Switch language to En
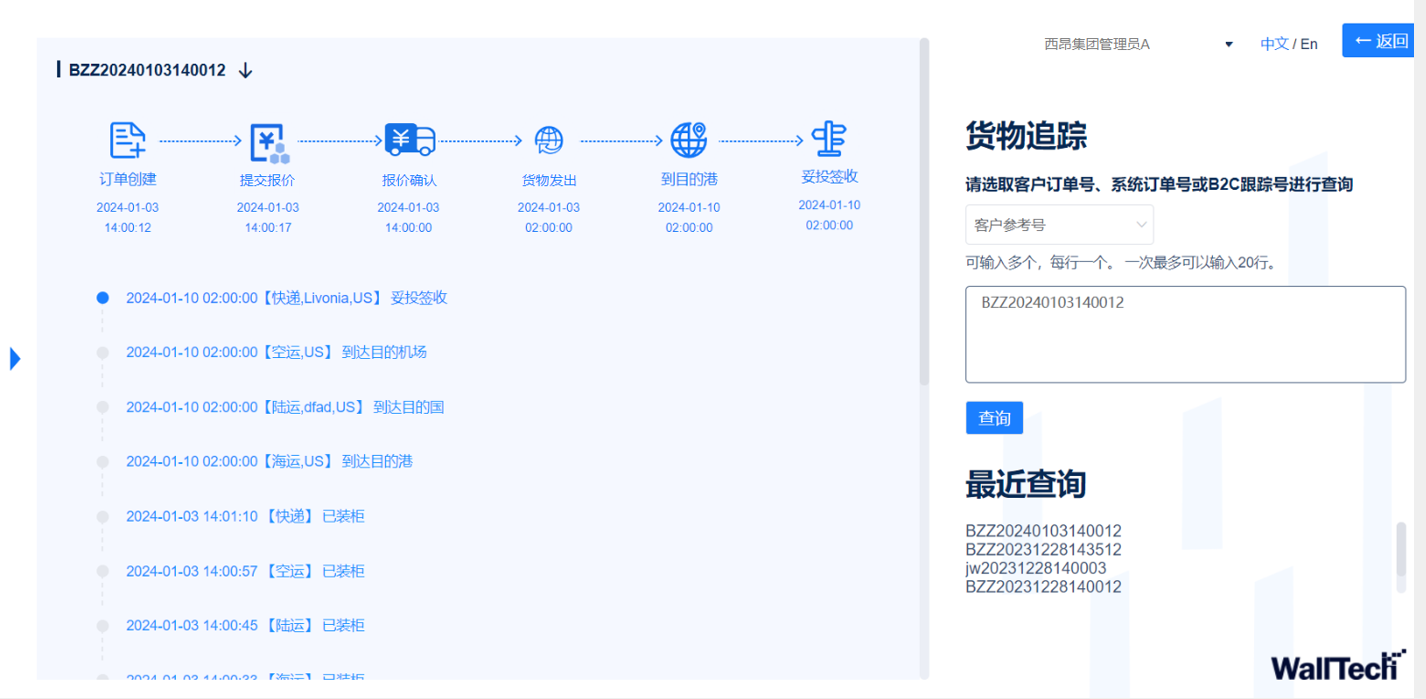This screenshot has height=699, width=1426. 1308,43
